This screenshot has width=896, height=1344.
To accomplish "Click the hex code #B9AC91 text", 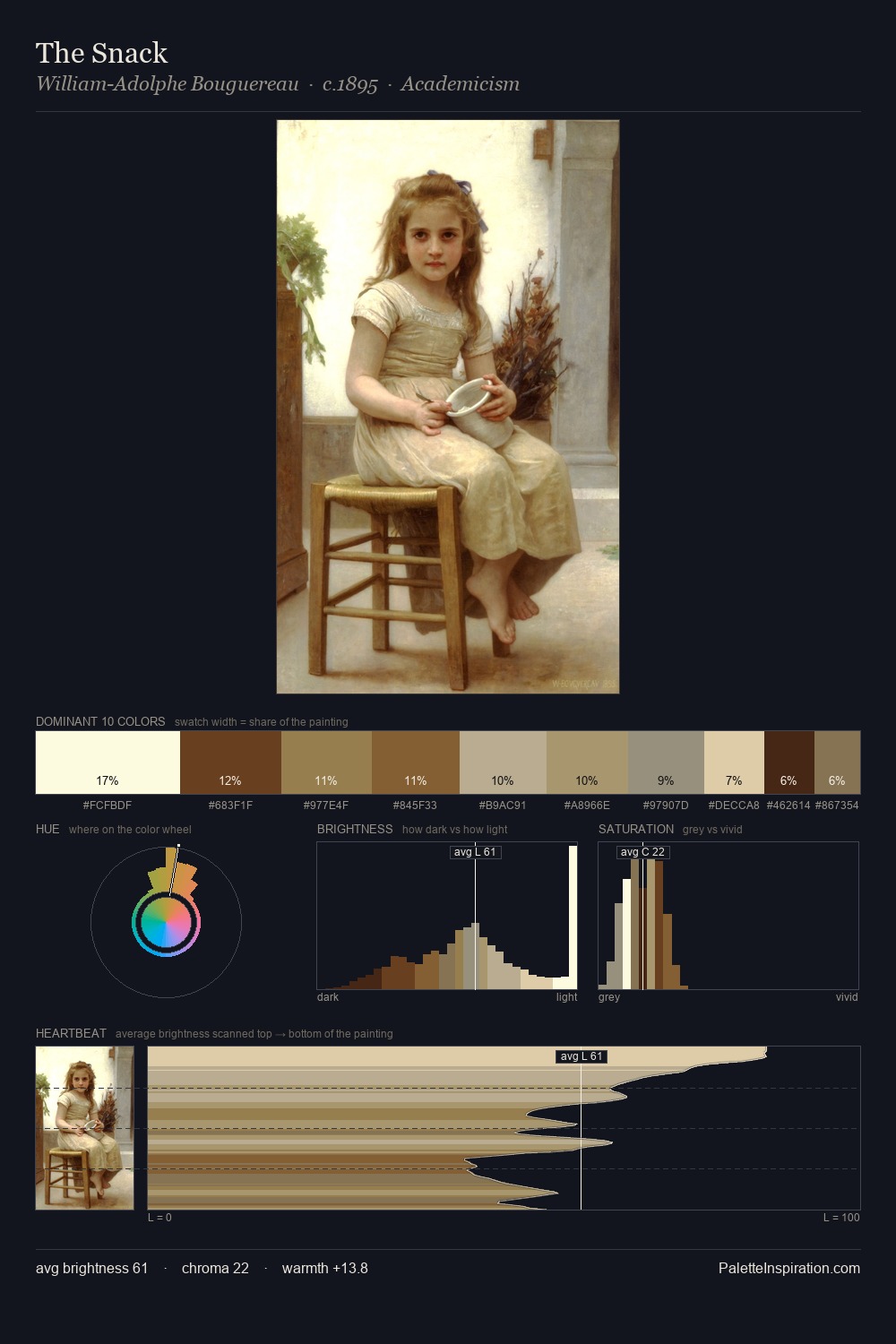I will coord(503,806).
